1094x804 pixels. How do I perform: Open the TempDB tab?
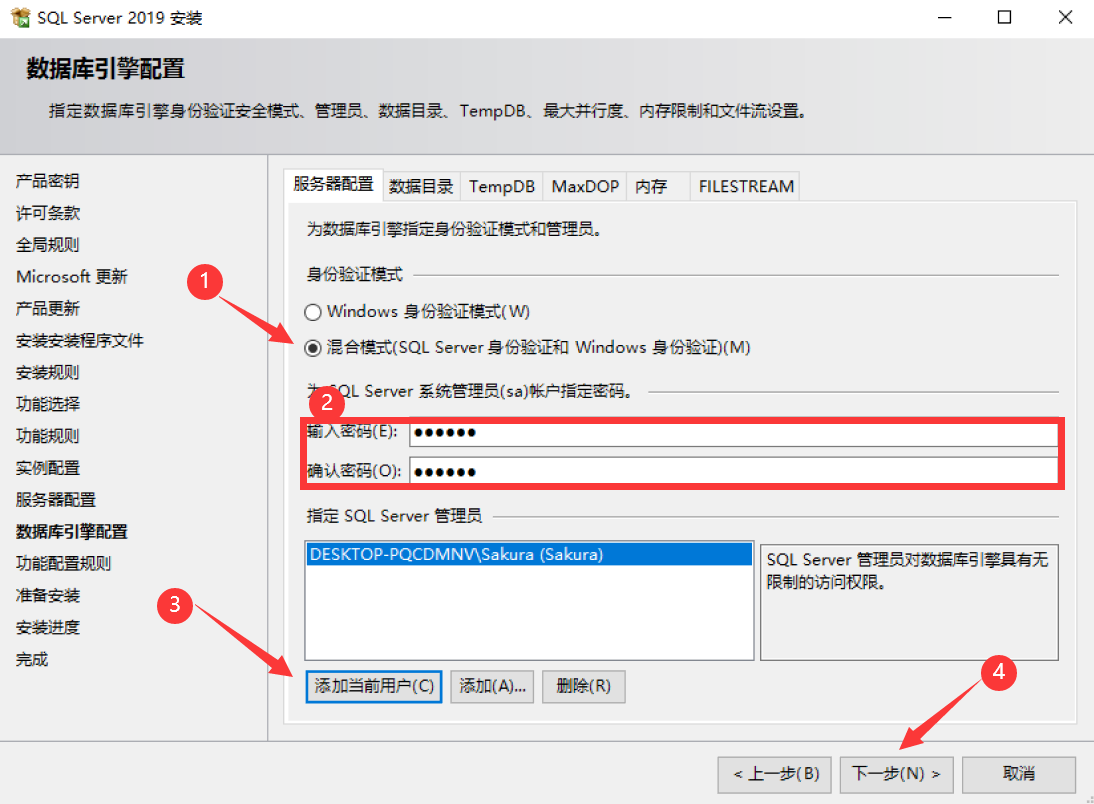502,186
